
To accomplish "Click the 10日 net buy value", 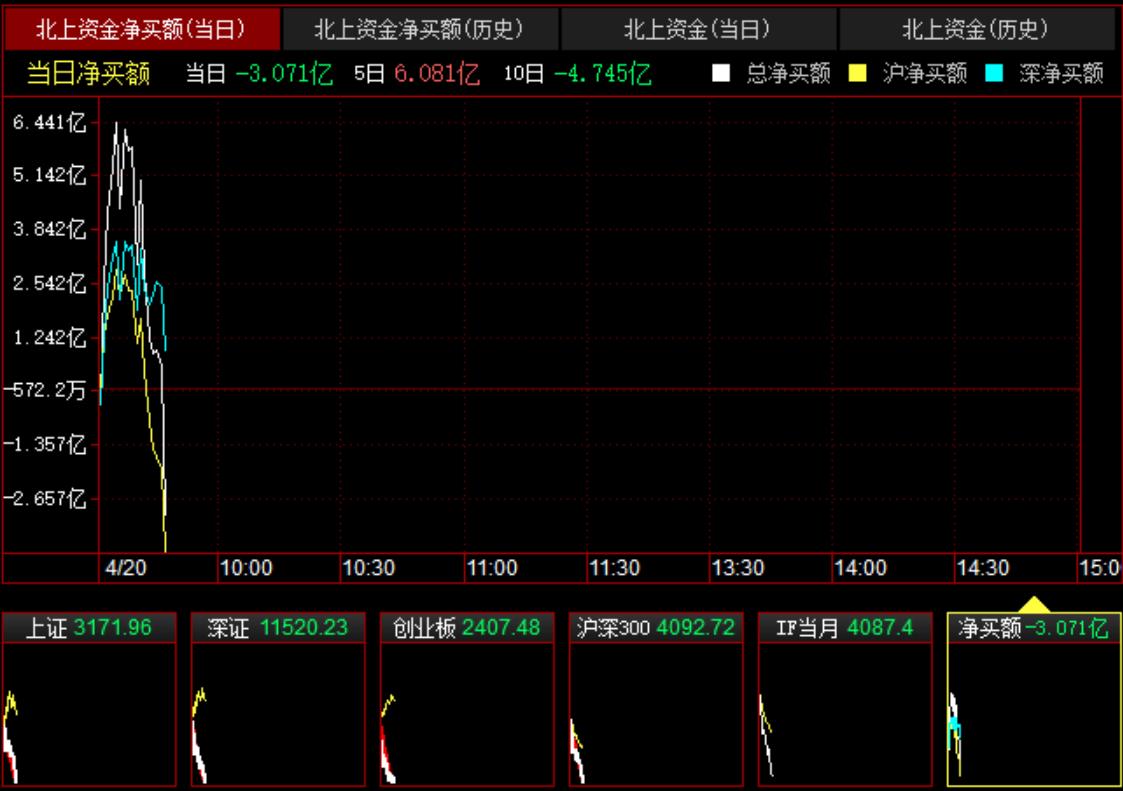I will click(603, 74).
